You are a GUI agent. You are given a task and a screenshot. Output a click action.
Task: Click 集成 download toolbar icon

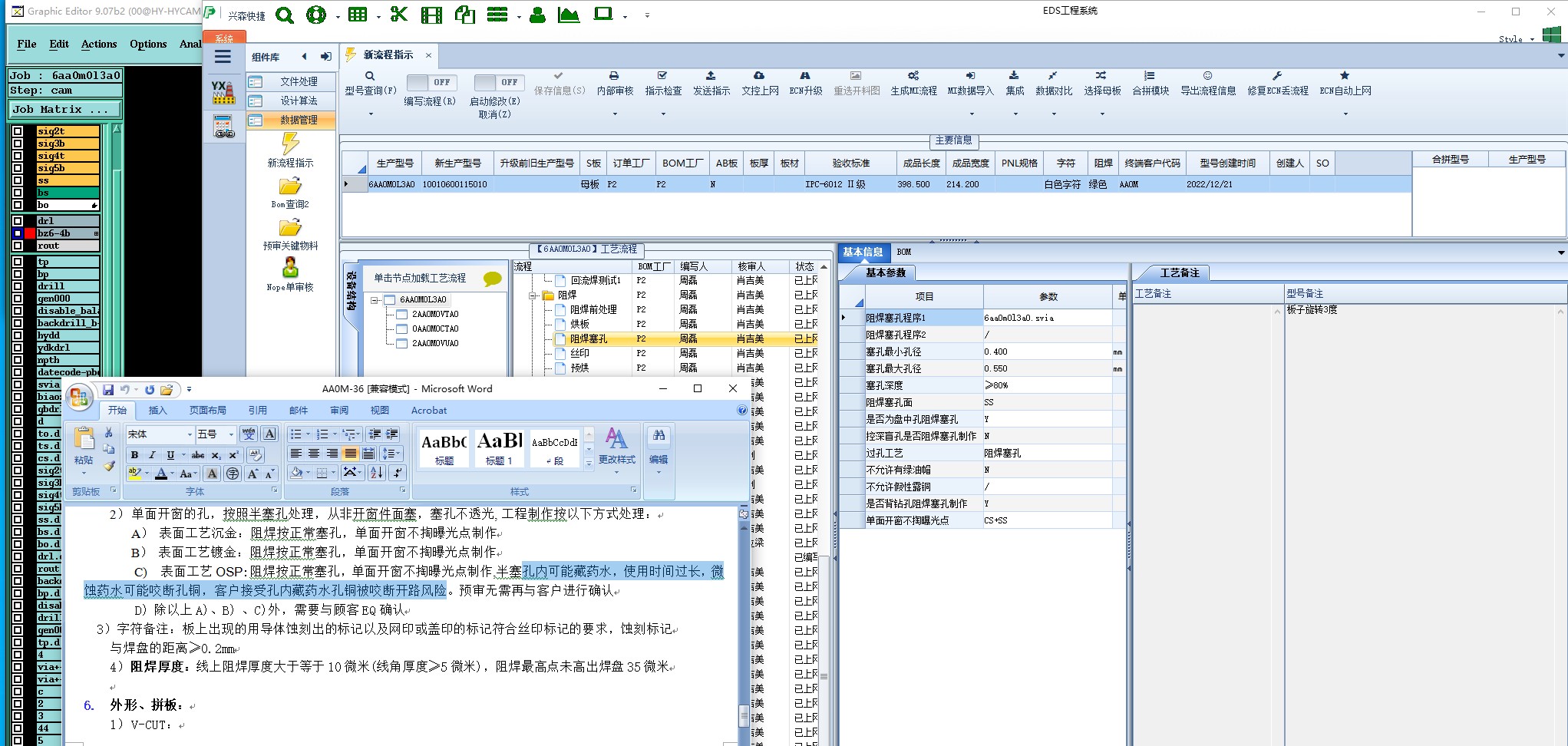click(x=1014, y=76)
